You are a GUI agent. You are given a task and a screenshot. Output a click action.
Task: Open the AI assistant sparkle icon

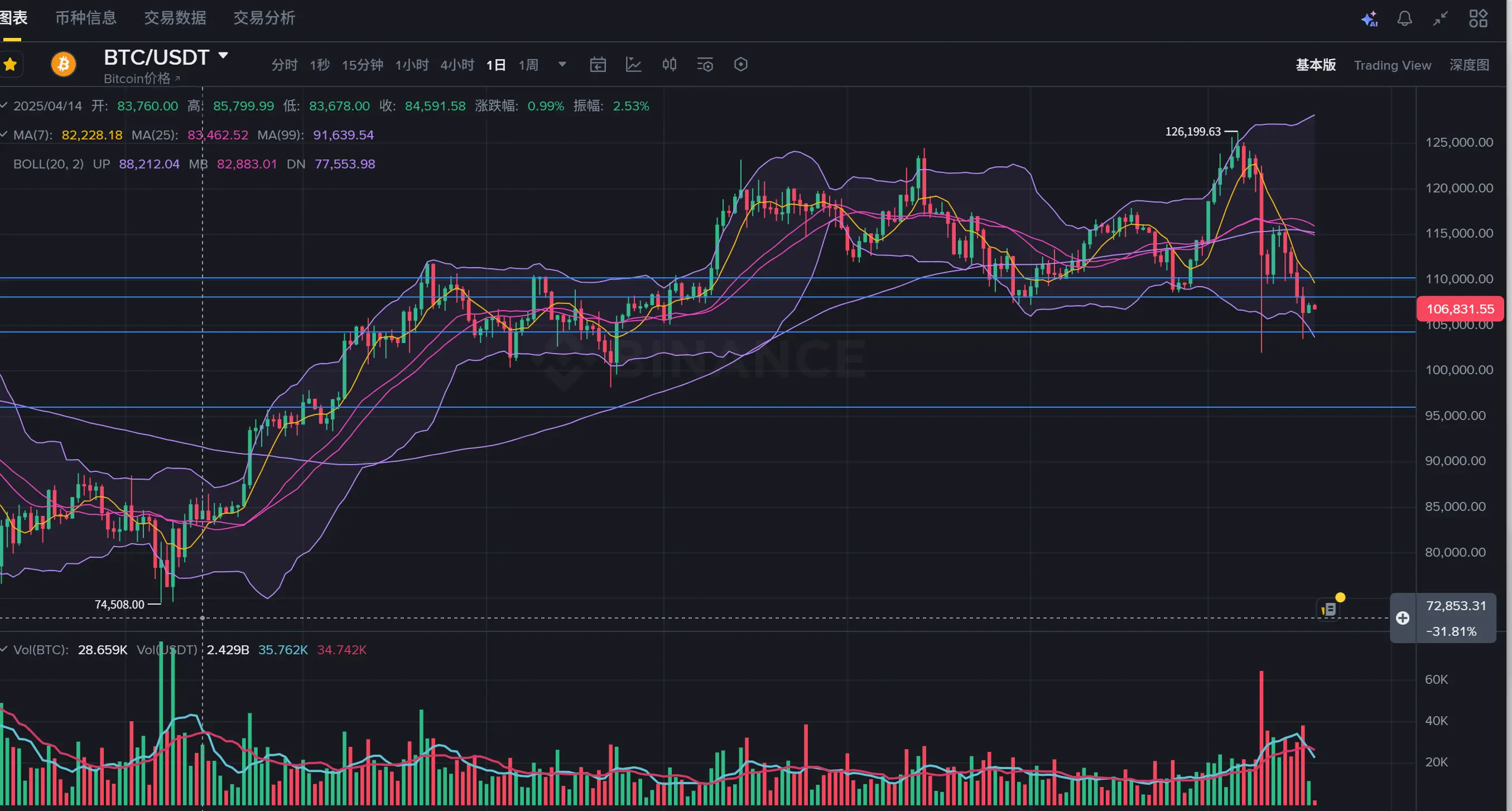tap(1369, 19)
